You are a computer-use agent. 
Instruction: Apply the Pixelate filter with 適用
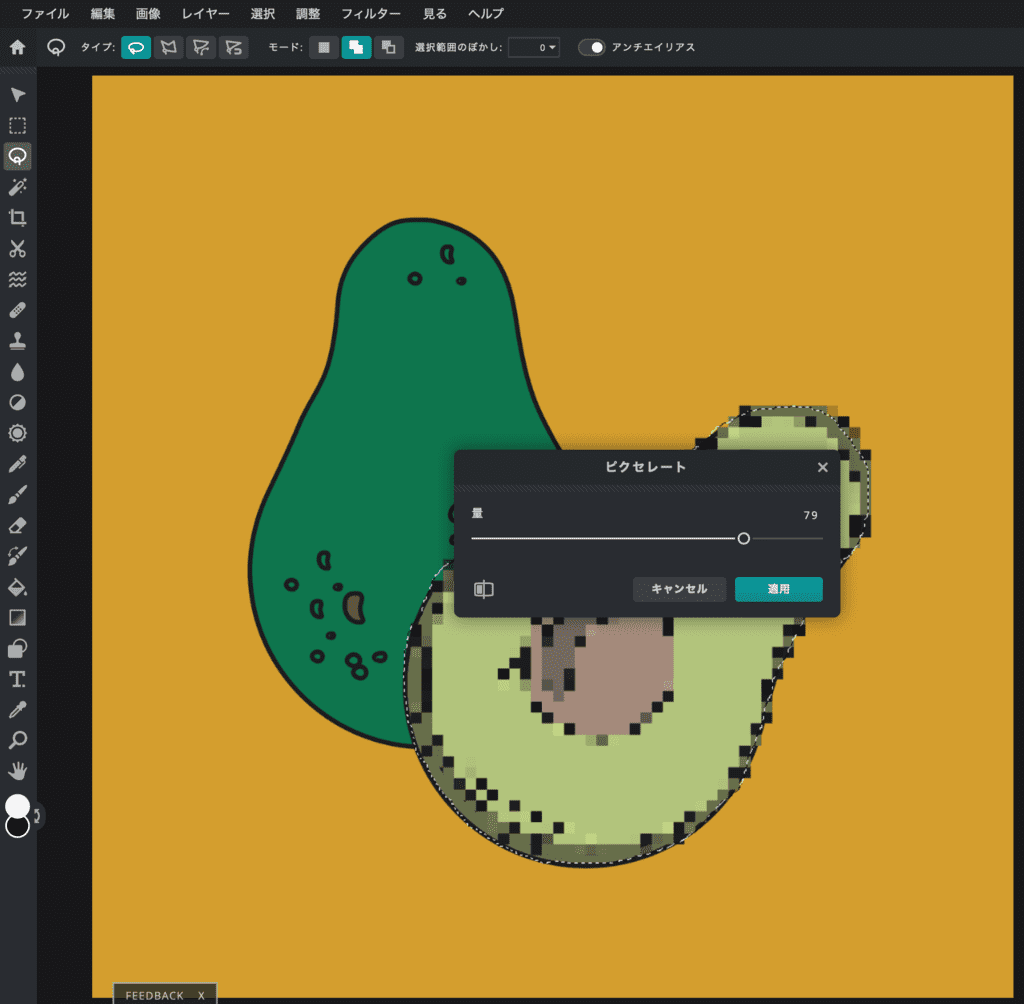point(778,589)
